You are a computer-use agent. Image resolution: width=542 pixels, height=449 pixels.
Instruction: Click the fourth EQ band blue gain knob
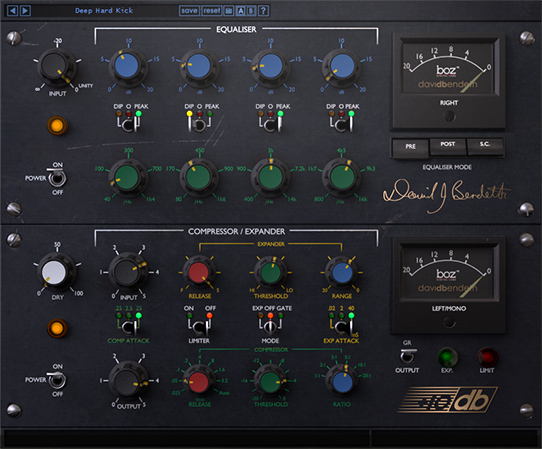[342, 66]
